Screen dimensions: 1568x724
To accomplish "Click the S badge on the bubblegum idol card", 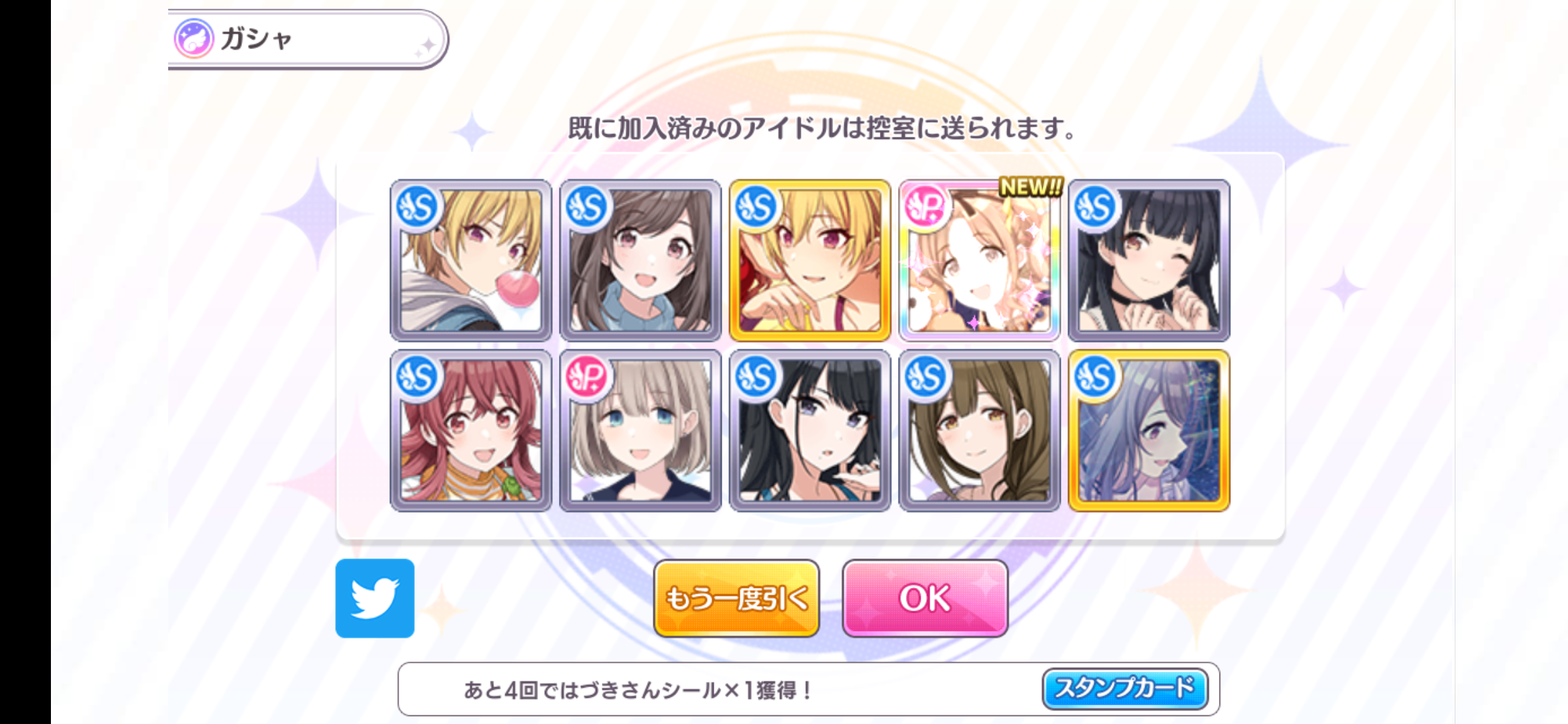I will [x=417, y=207].
